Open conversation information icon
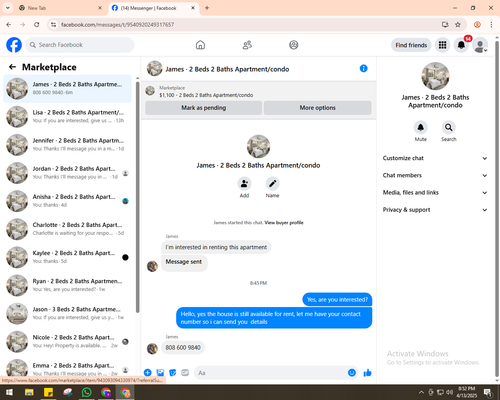The width and height of the screenshot is (500, 400). pos(364,68)
